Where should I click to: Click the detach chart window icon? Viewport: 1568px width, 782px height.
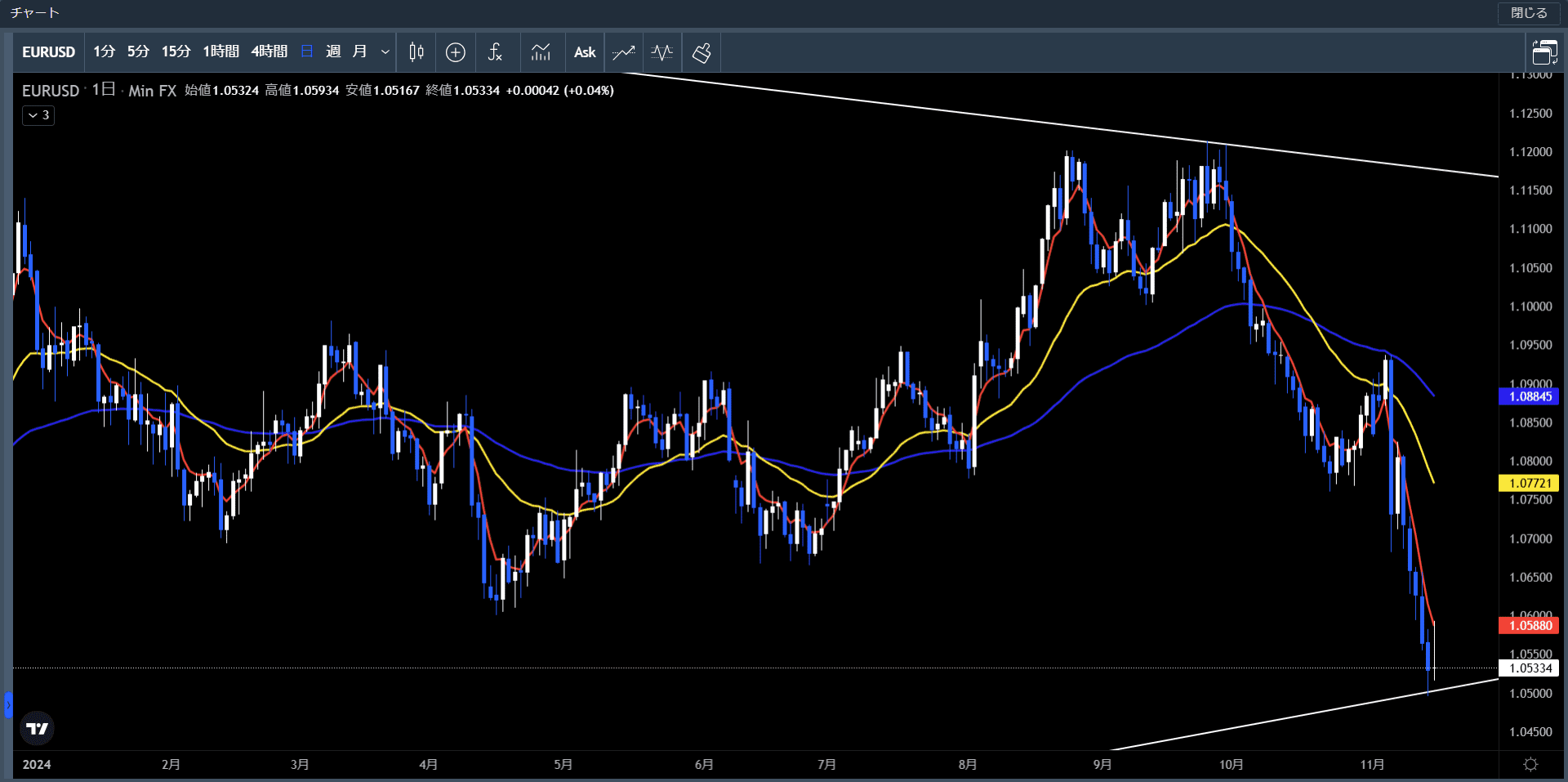coord(1544,52)
